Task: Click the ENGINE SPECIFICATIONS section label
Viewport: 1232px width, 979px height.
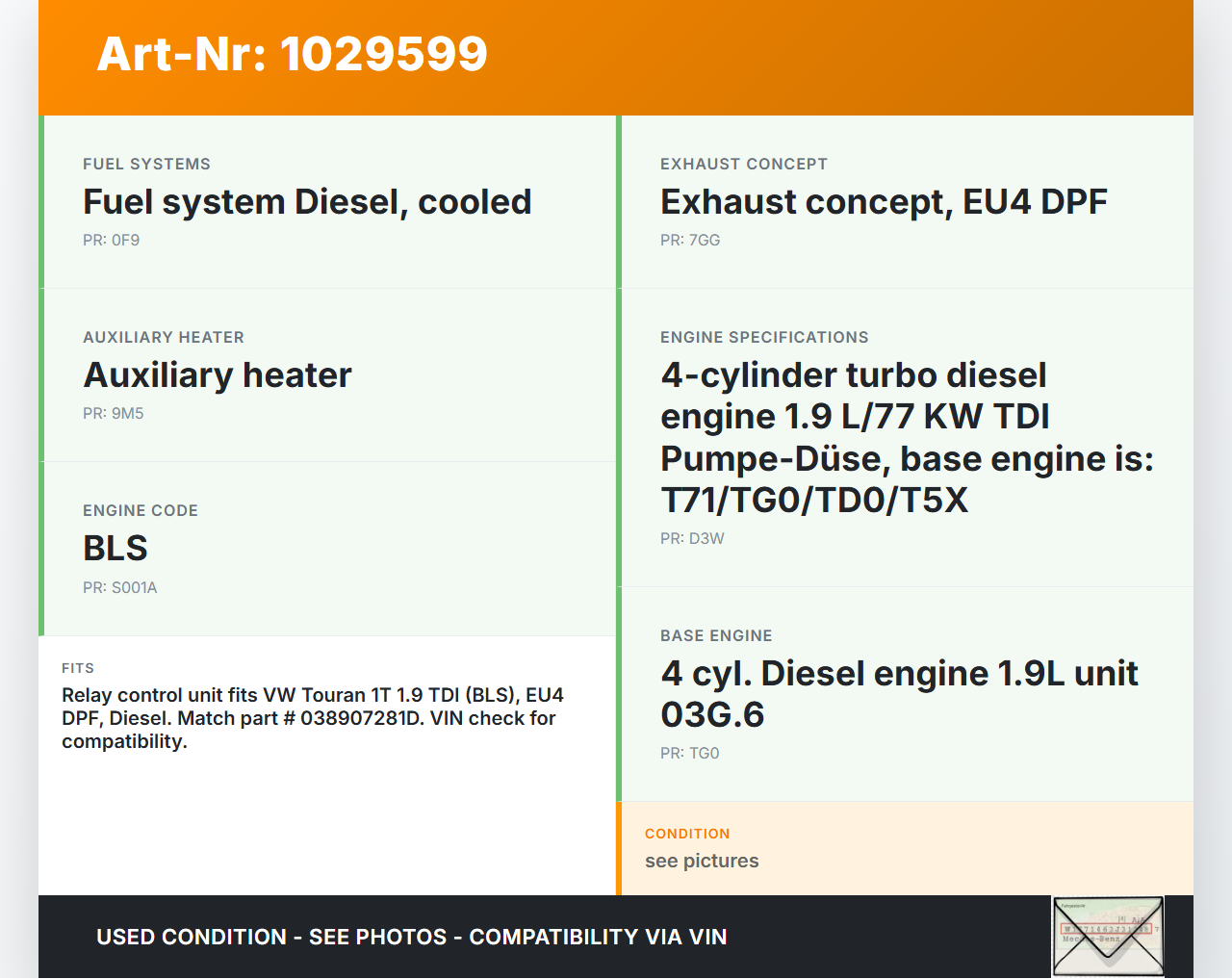Action: pyautogui.click(x=763, y=338)
